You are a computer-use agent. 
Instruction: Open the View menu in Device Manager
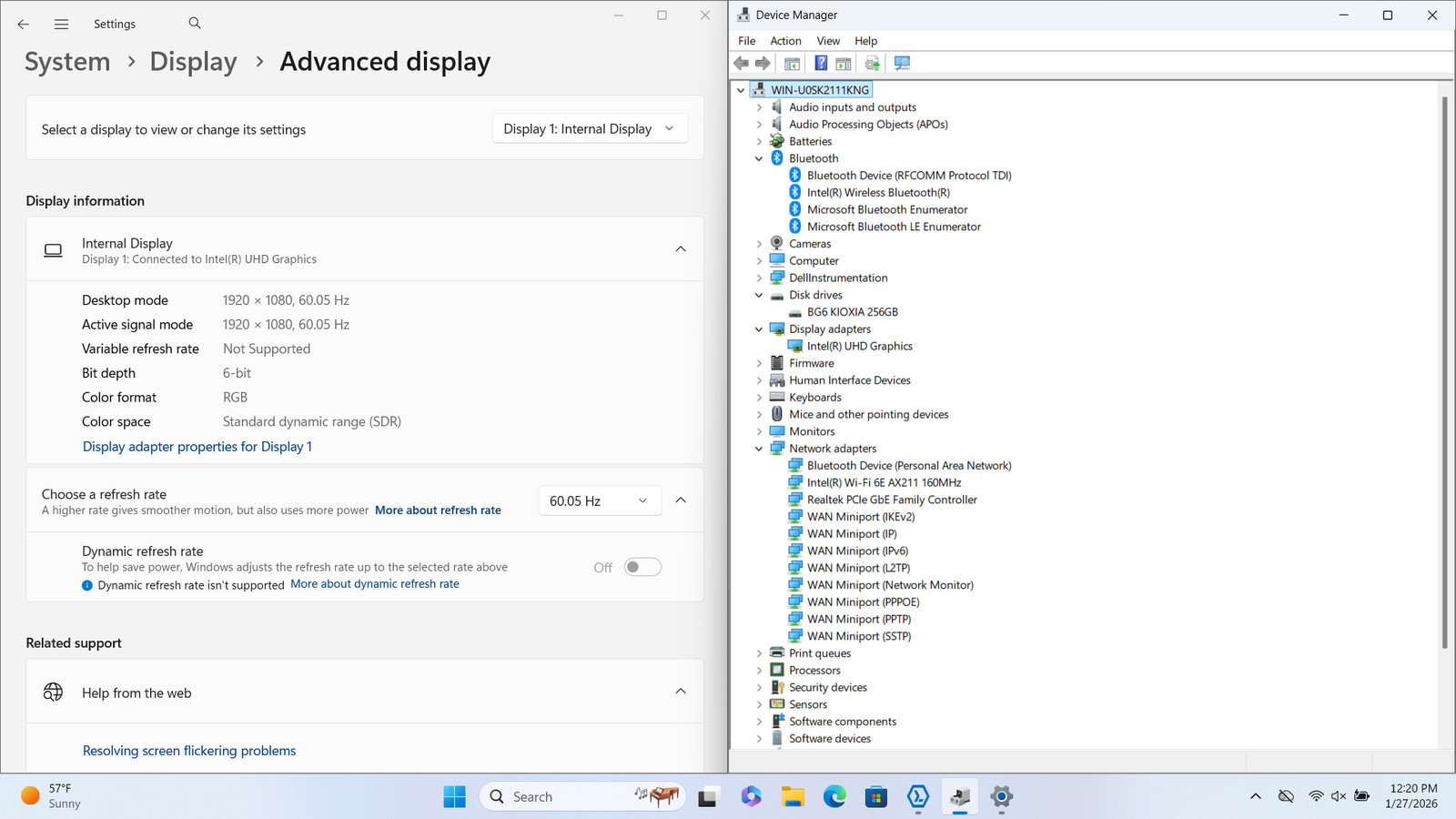(x=828, y=41)
